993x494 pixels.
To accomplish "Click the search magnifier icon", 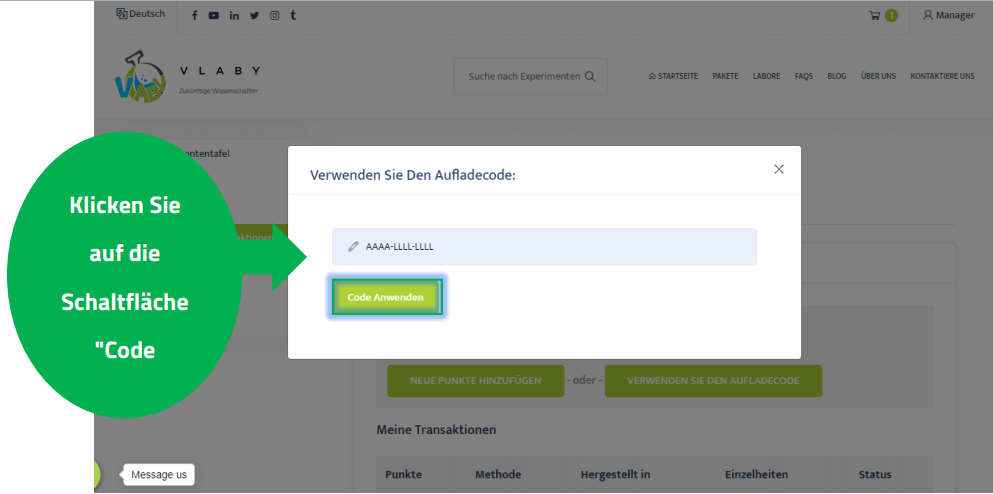I will coord(590,77).
